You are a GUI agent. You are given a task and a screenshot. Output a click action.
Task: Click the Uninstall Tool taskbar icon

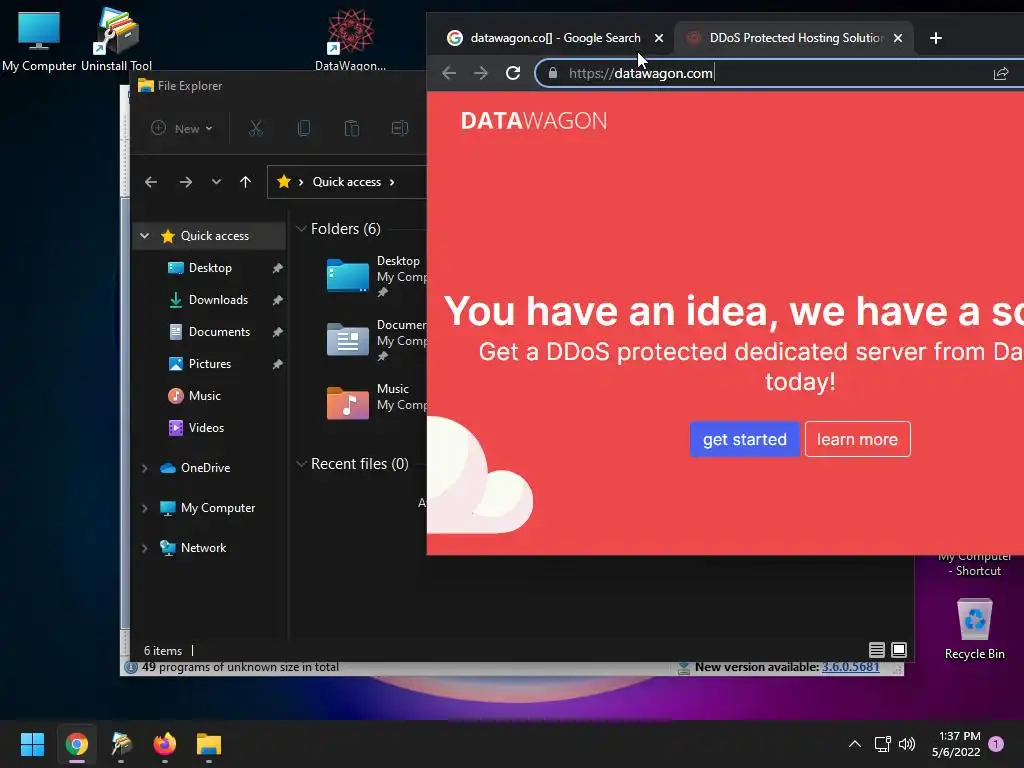(121, 744)
